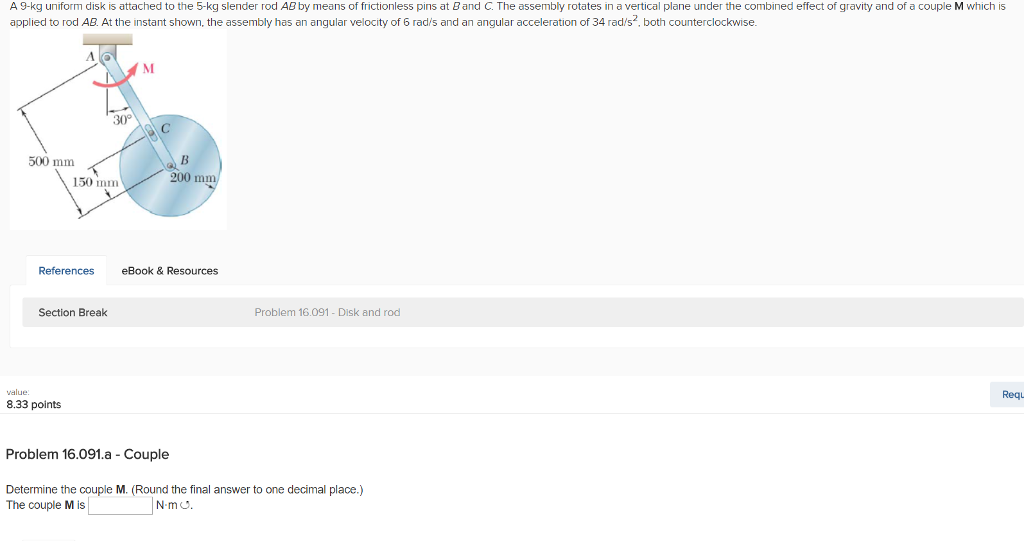
Task: Click pin A at top of rod
Action: [x=107, y=59]
